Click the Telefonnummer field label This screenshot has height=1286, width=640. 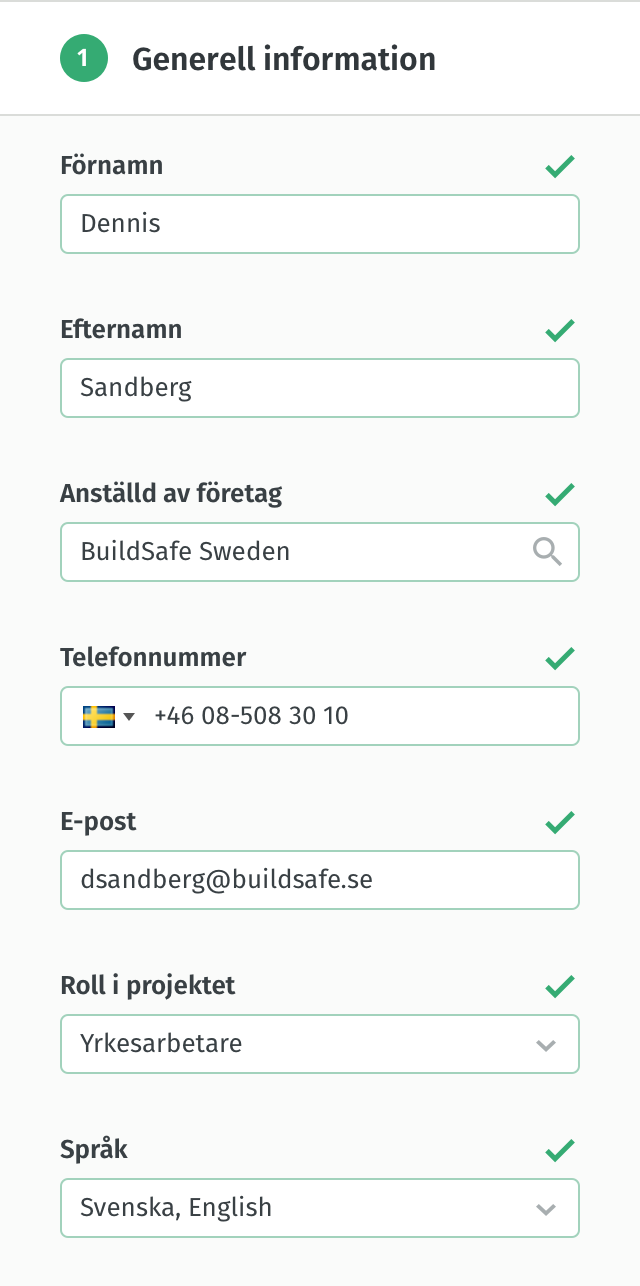click(x=153, y=658)
